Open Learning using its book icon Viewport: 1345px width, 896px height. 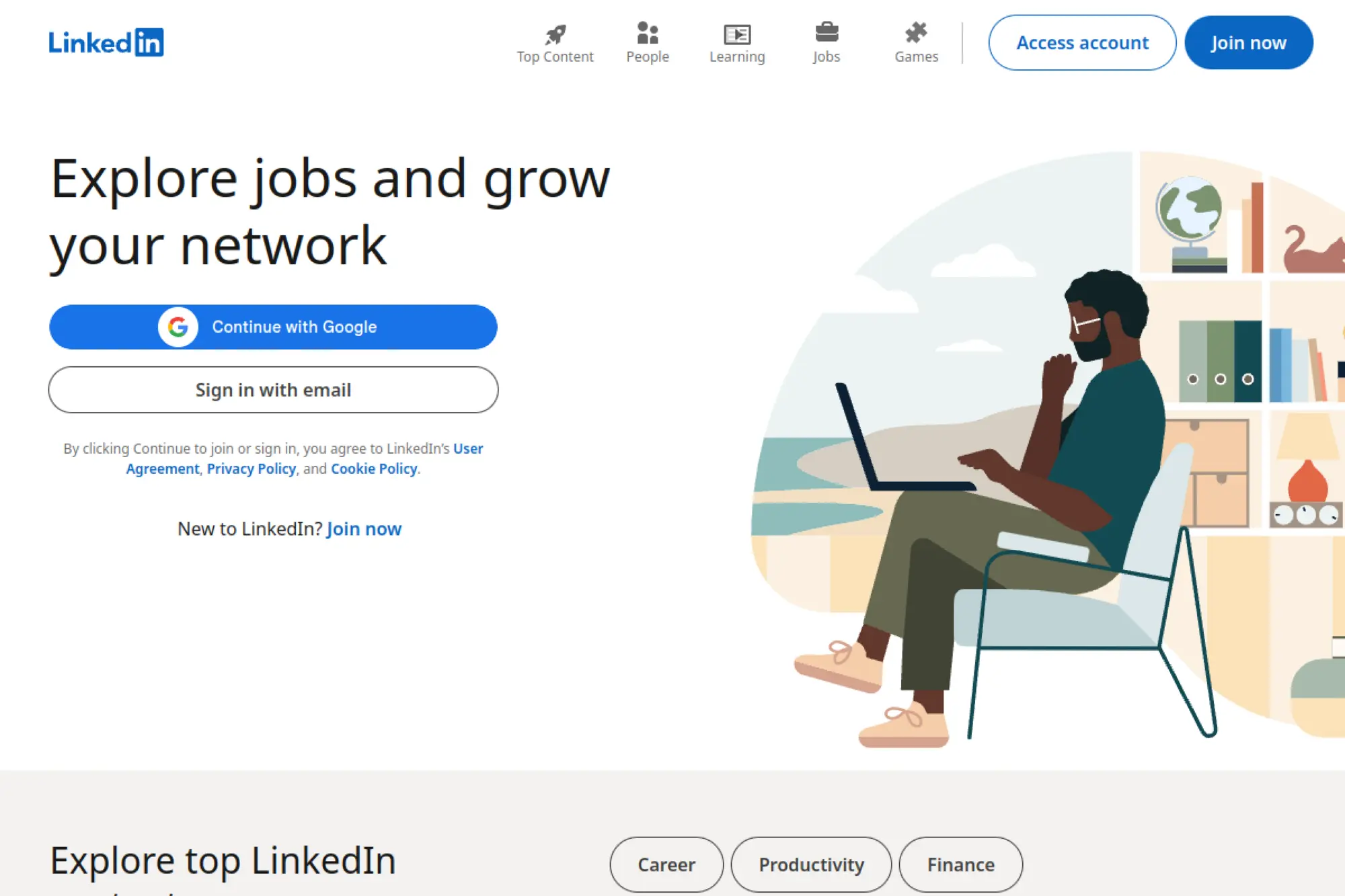pyautogui.click(x=736, y=32)
